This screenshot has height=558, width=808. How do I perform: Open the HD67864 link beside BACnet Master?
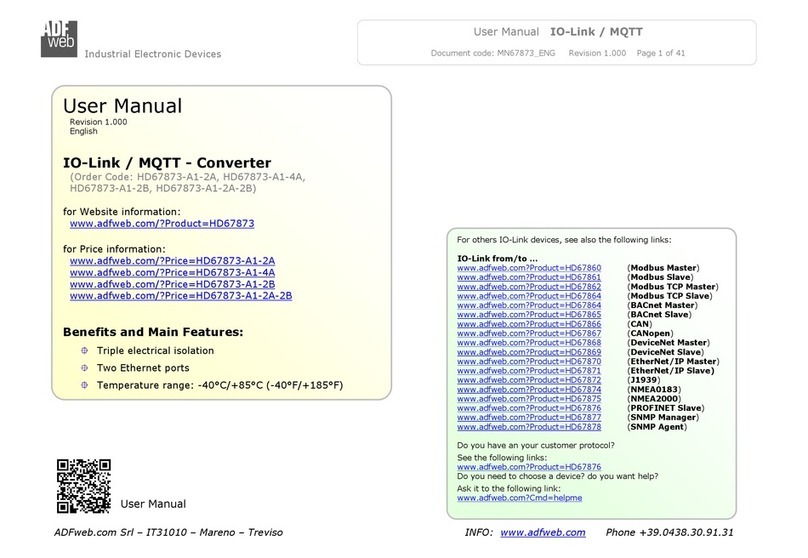[529, 305]
